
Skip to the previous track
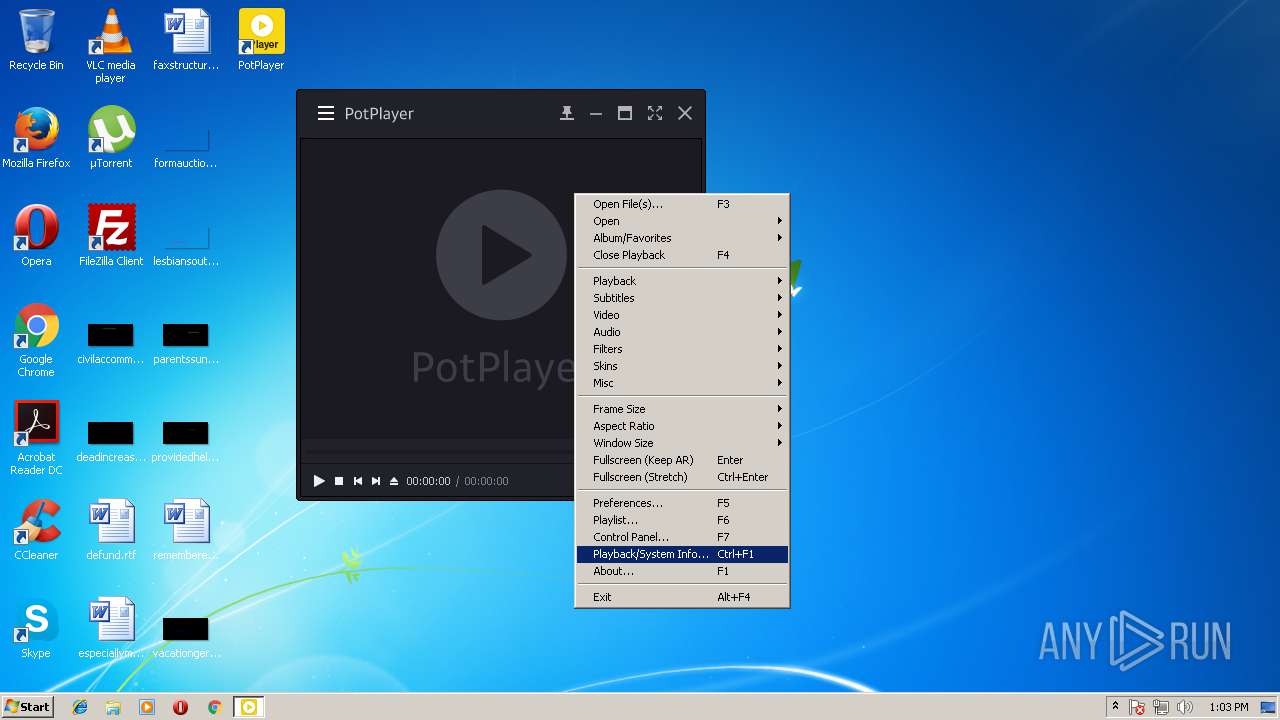click(357, 481)
